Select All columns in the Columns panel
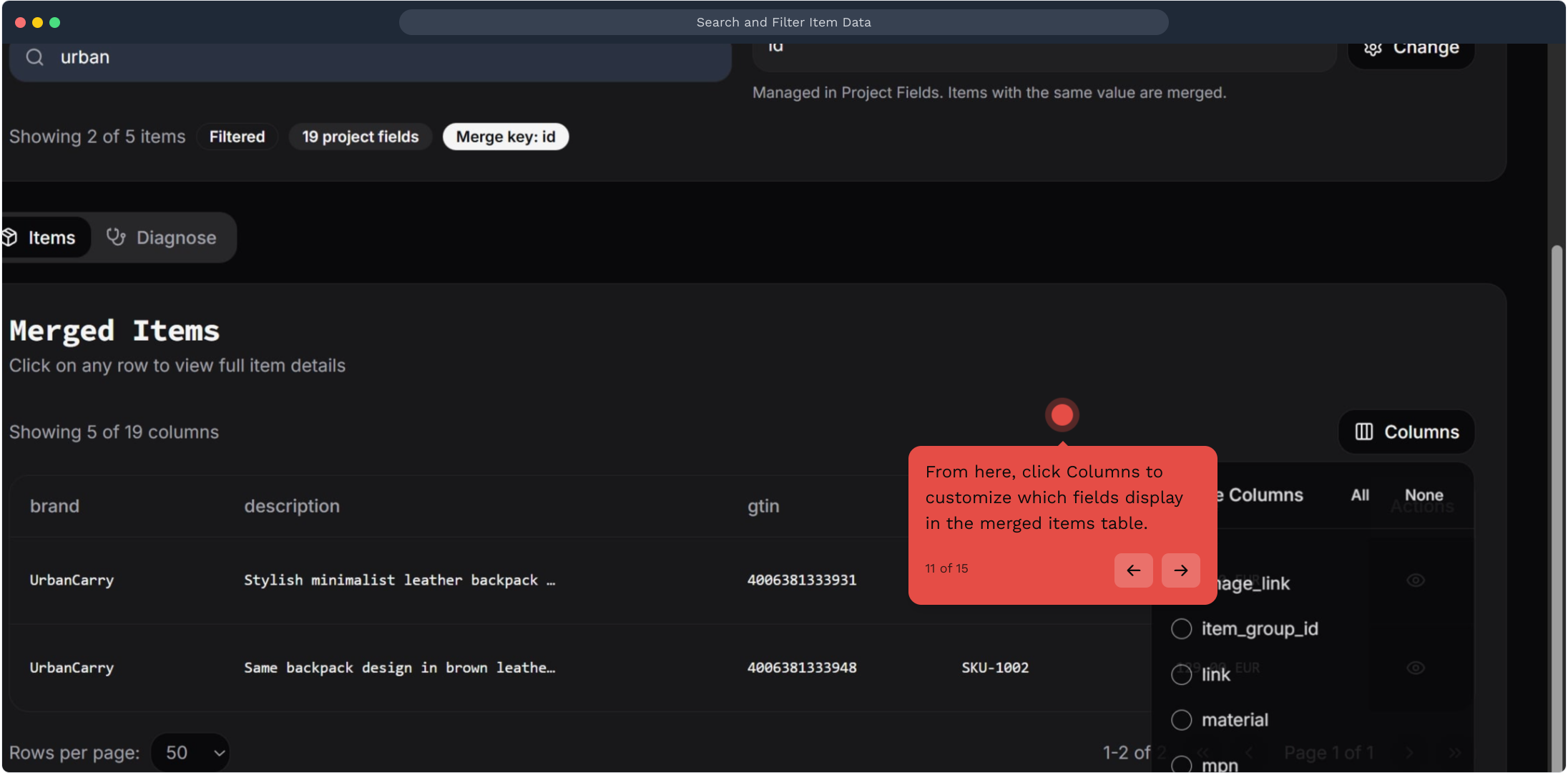1568x773 pixels. click(1360, 495)
